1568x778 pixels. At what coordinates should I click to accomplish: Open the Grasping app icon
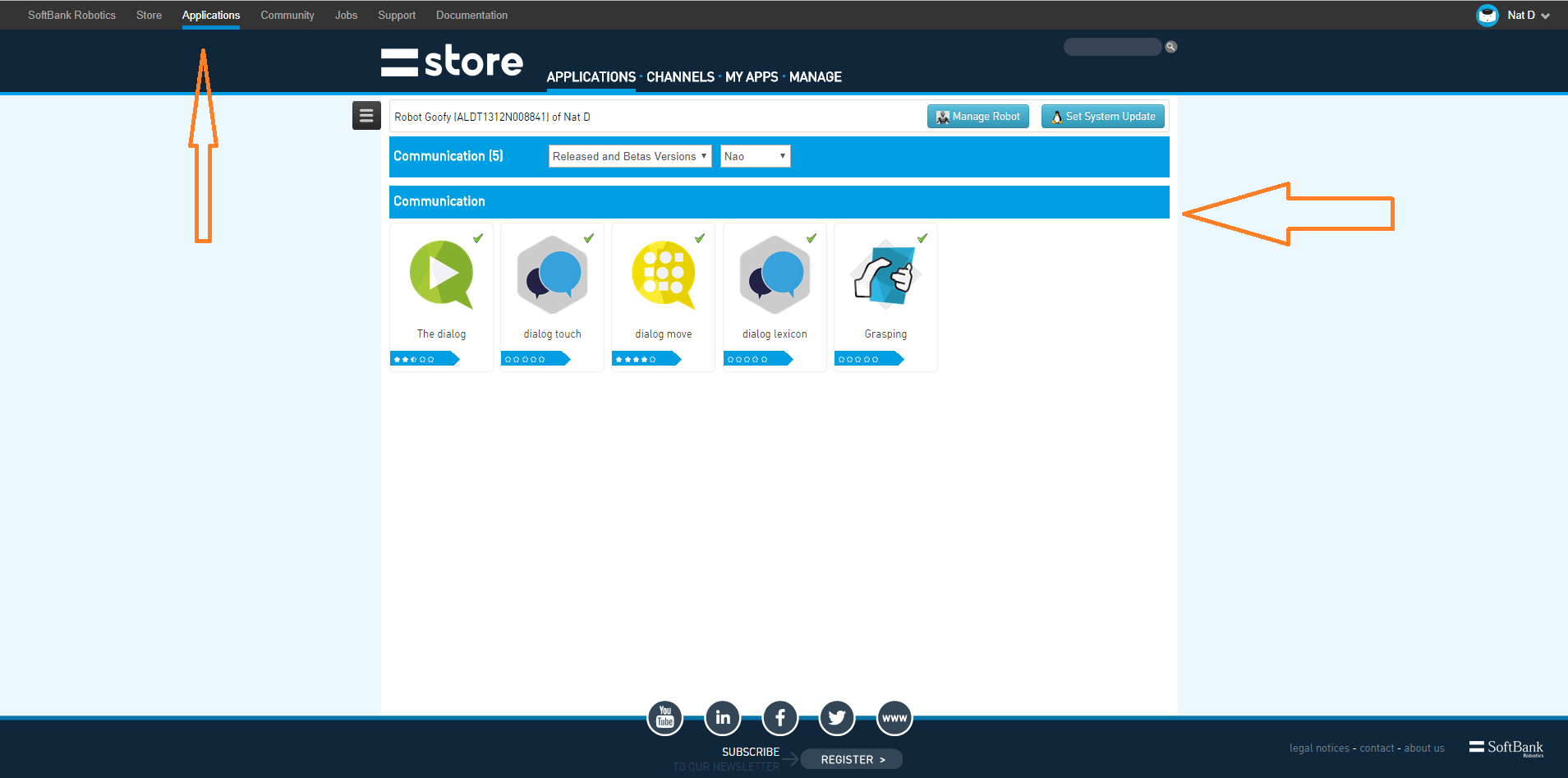(885, 274)
